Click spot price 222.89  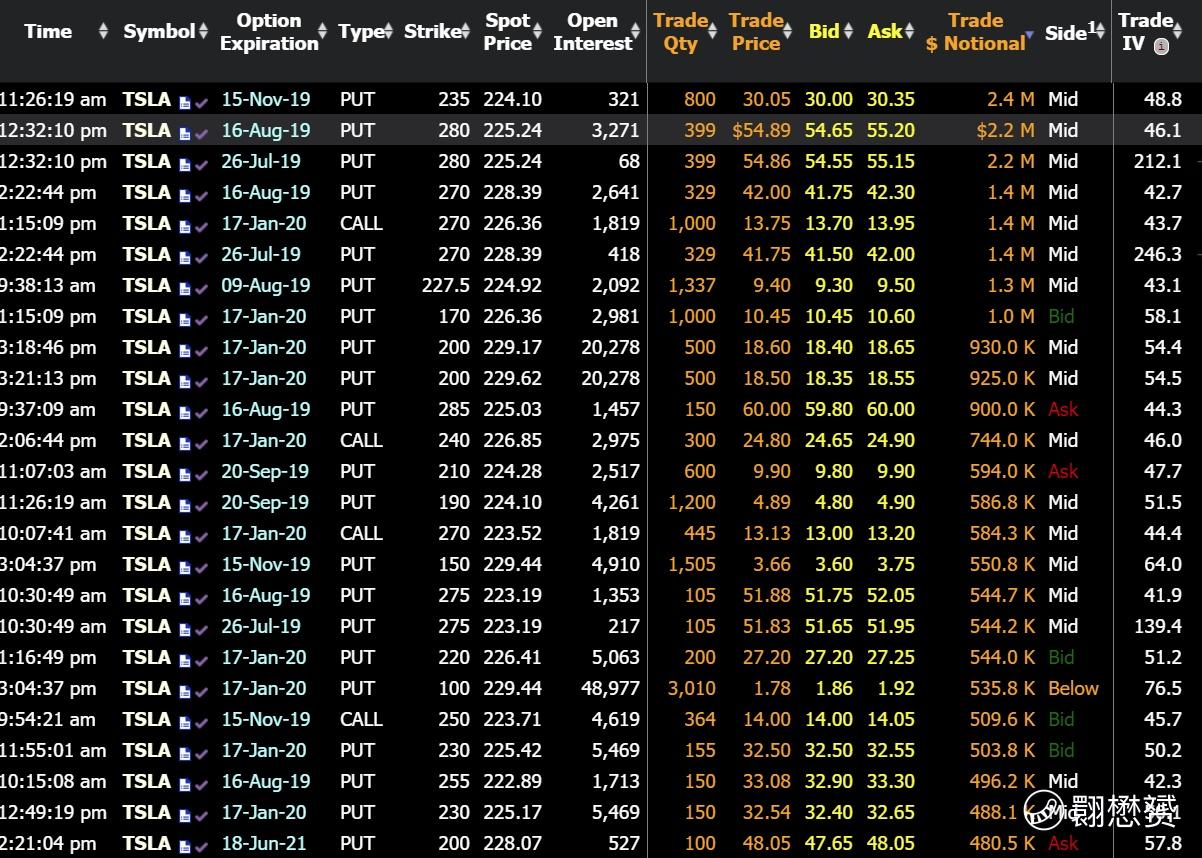tap(512, 781)
